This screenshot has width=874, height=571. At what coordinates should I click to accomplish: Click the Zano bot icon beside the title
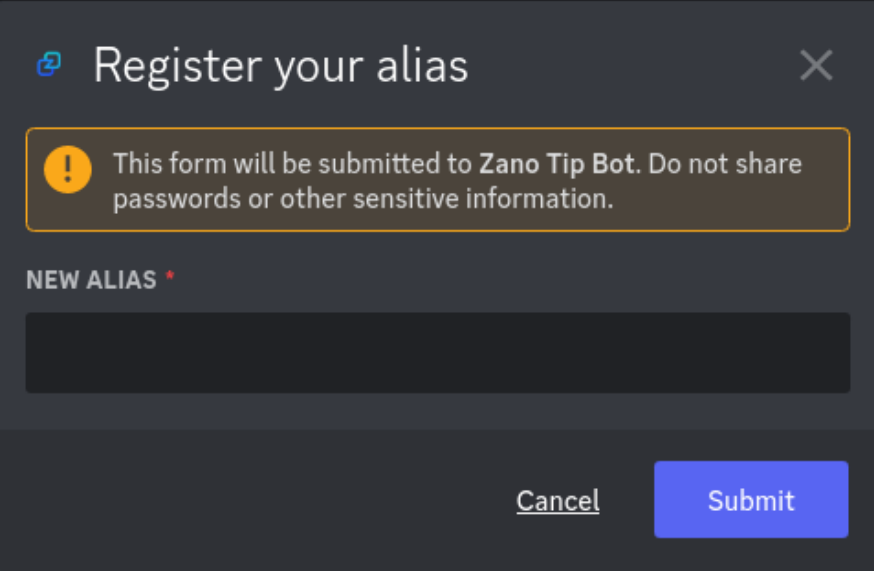coord(49,64)
